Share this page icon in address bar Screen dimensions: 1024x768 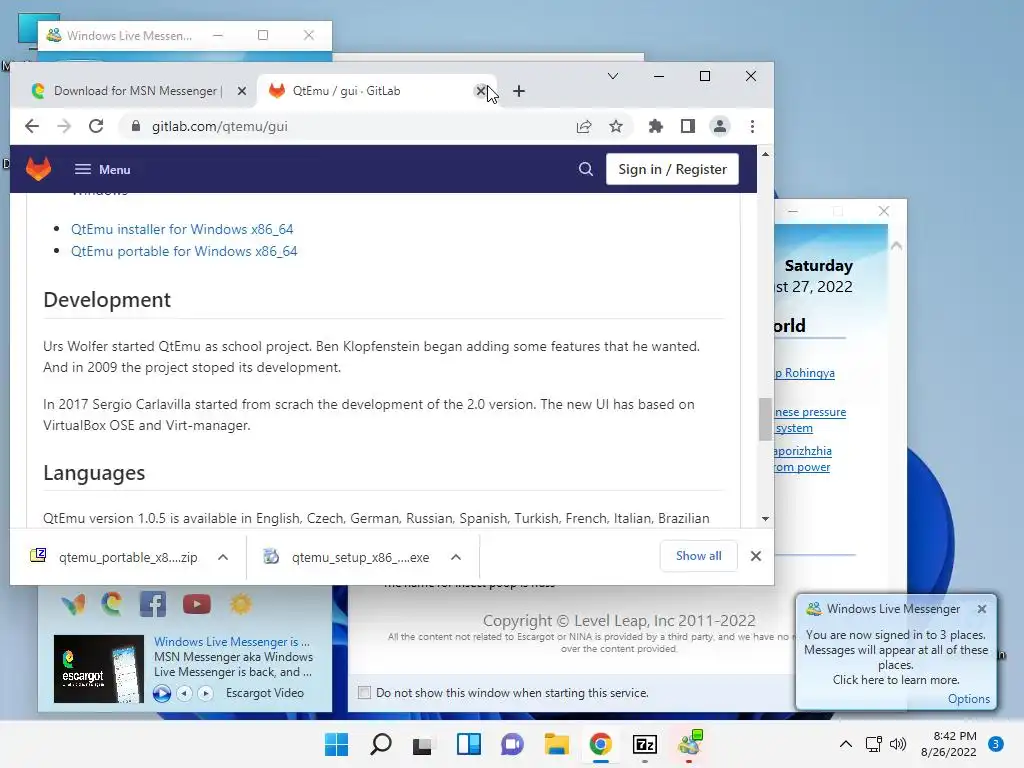pyautogui.click(x=584, y=127)
